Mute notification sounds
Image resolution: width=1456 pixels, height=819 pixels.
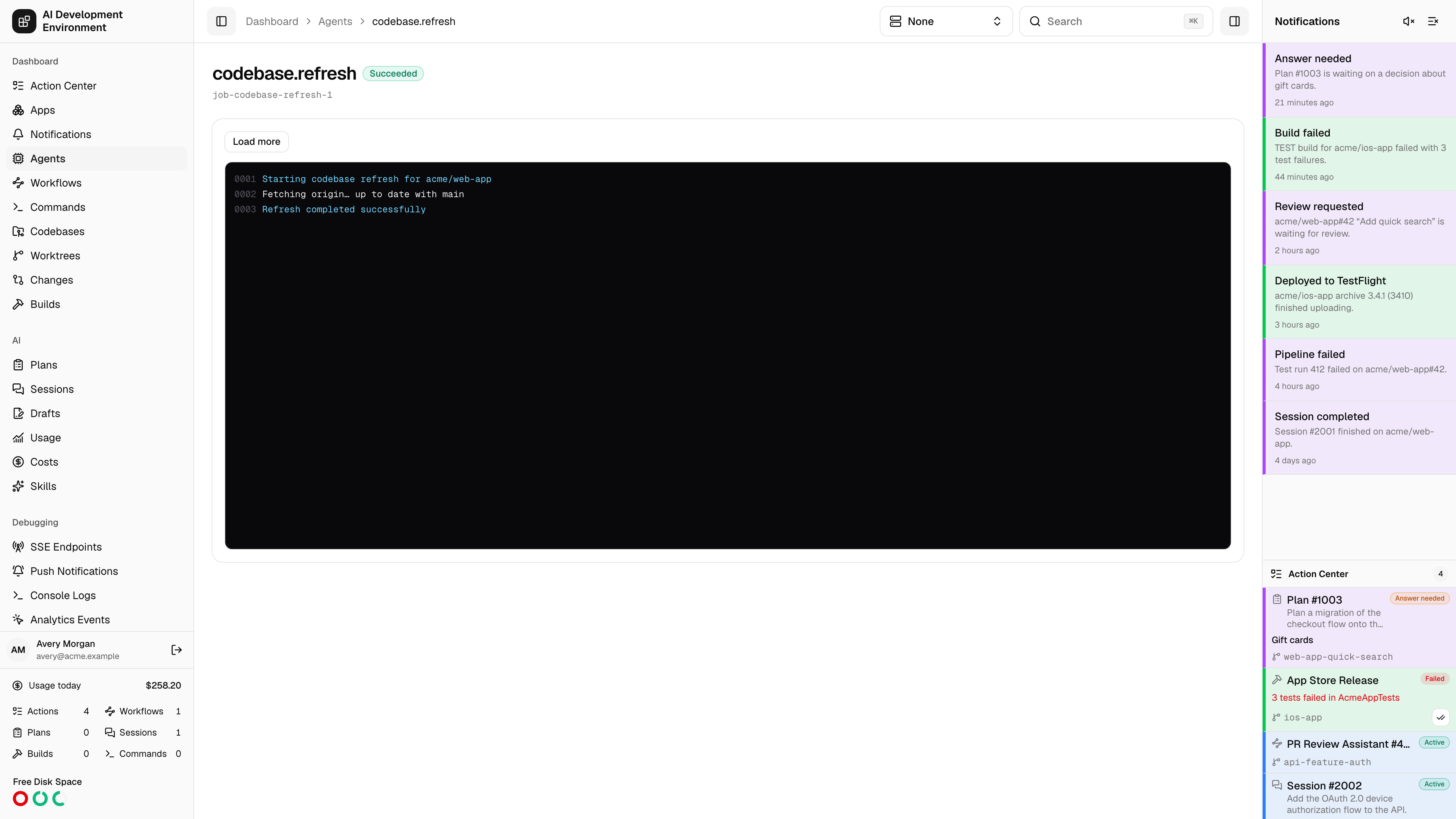[1409, 22]
